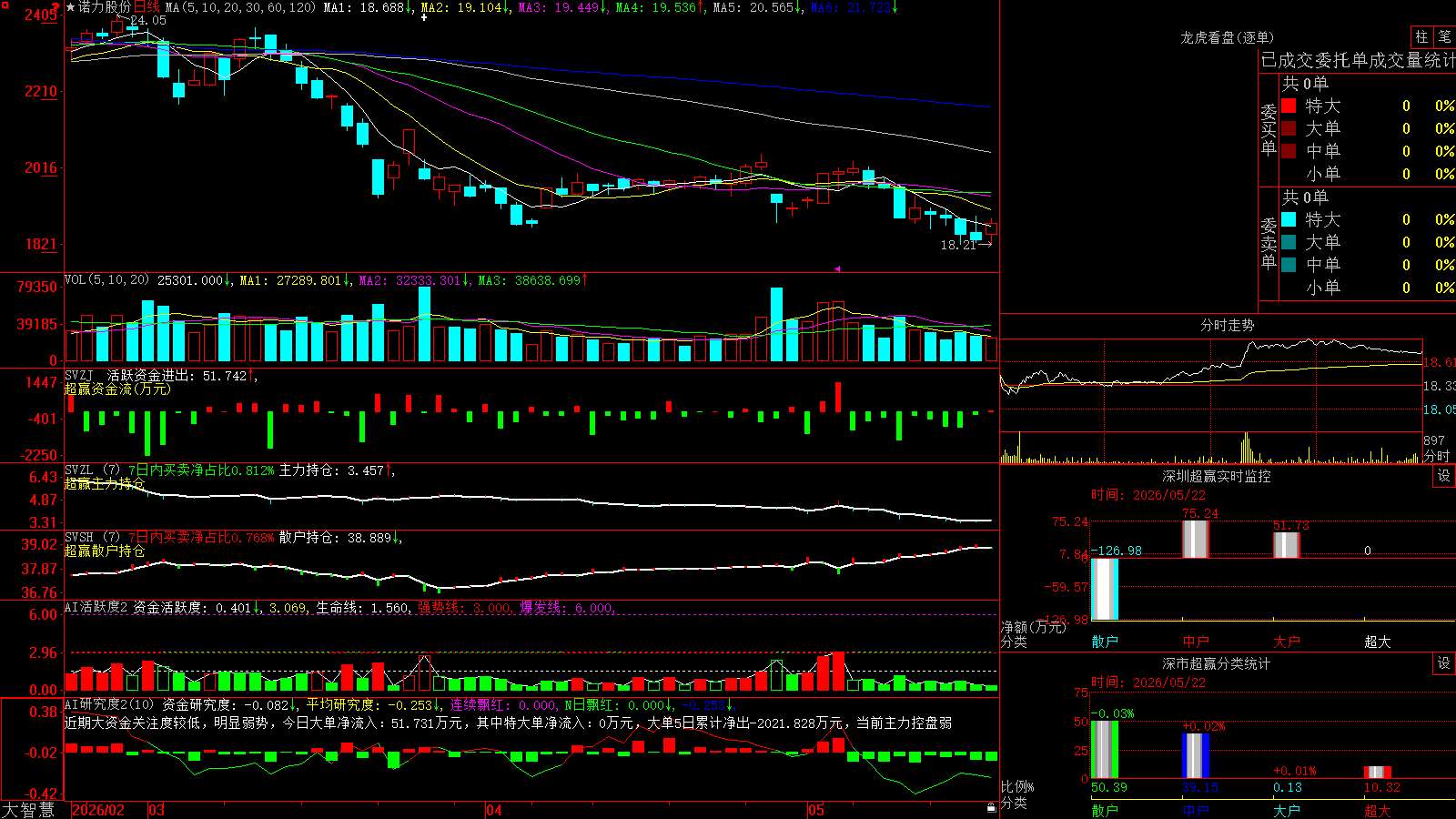The height and width of the screenshot is (819, 1456).
Task: Click the 日线 period label
Action: click(x=147, y=7)
